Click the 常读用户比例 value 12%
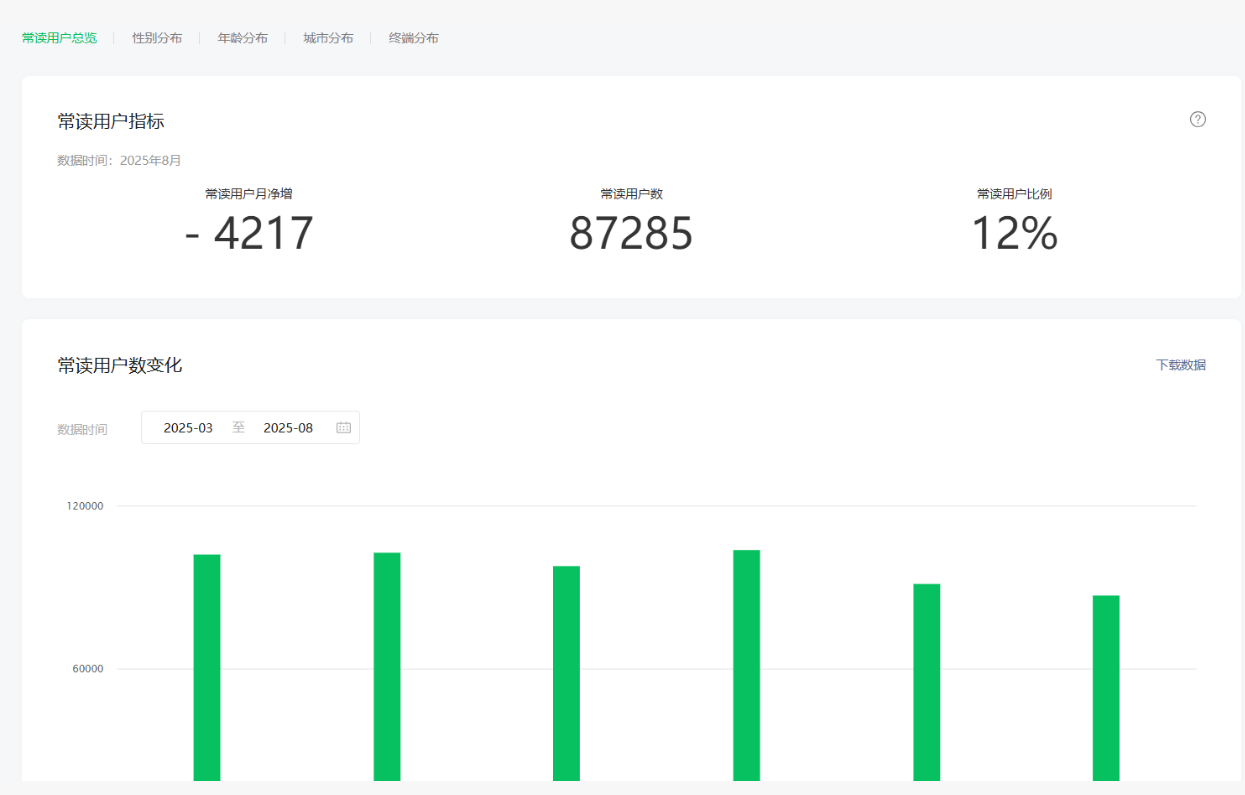This screenshot has height=795, width=1245. click(1014, 234)
